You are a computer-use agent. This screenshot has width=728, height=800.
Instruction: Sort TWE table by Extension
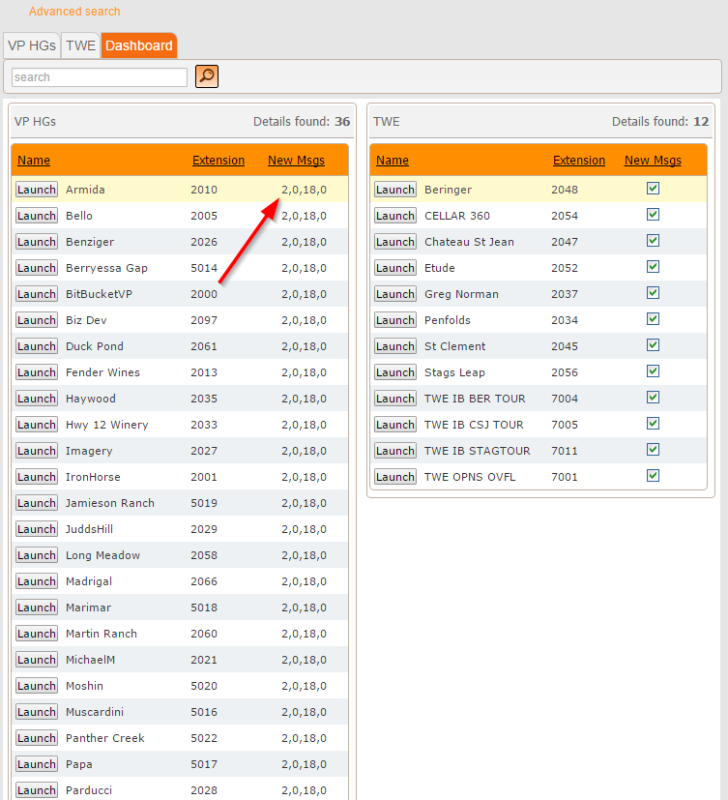click(x=579, y=160)
